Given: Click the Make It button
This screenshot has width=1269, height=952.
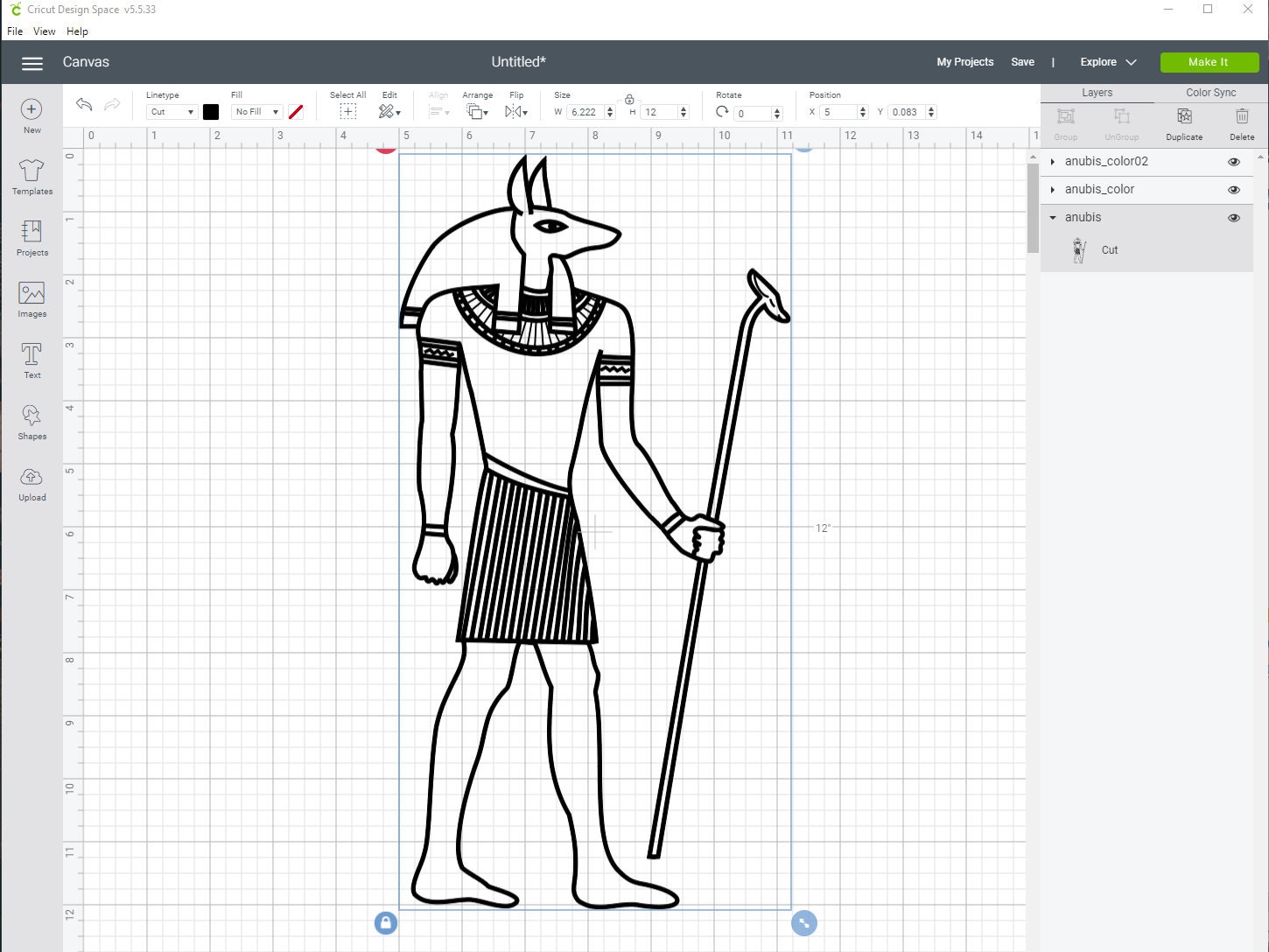Looking at the screenshot, I should click(x=1209, y=62).
